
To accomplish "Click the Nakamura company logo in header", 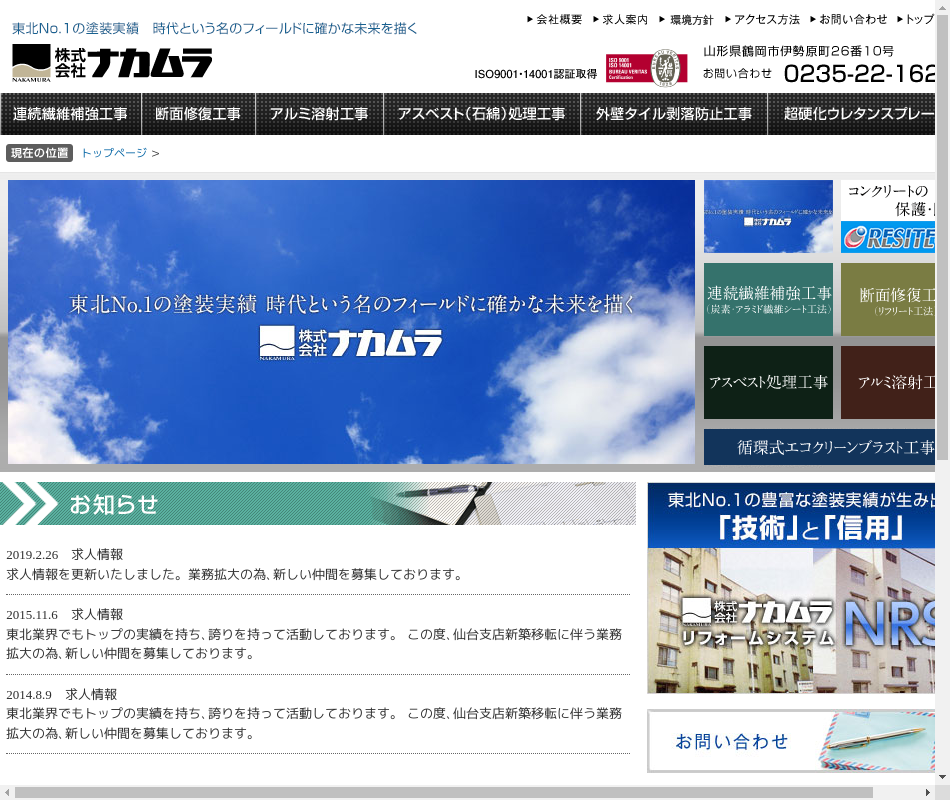I will pos(112,63).
